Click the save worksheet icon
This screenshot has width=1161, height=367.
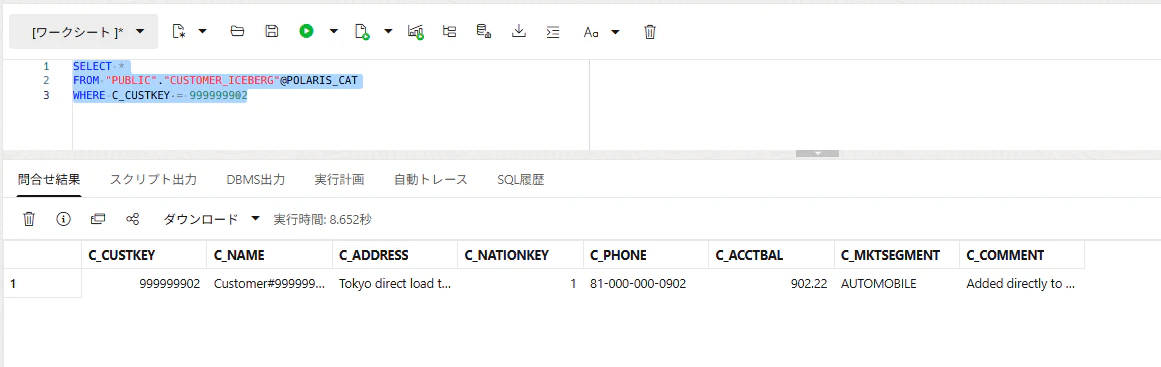[x=272, y=31]
